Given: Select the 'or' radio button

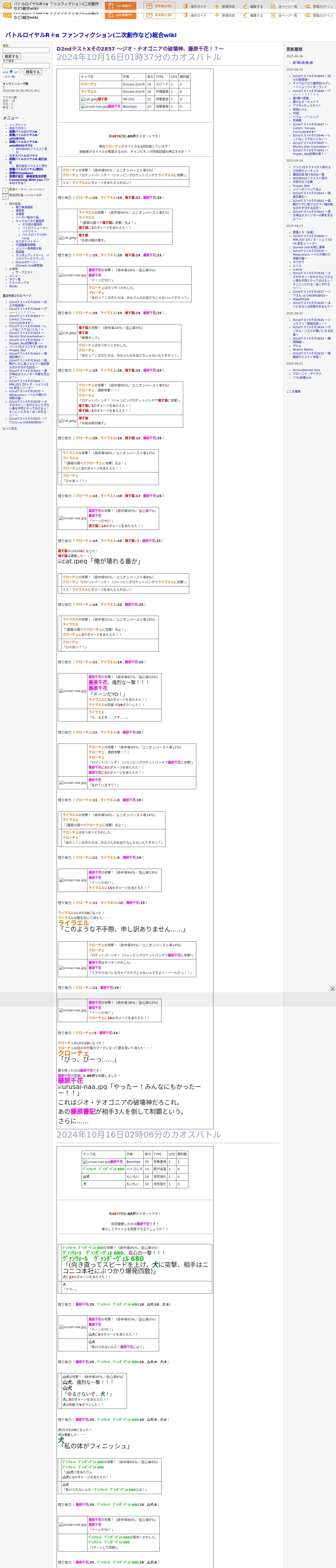Looking at the screenshot, I should click(x=20, y=71).
